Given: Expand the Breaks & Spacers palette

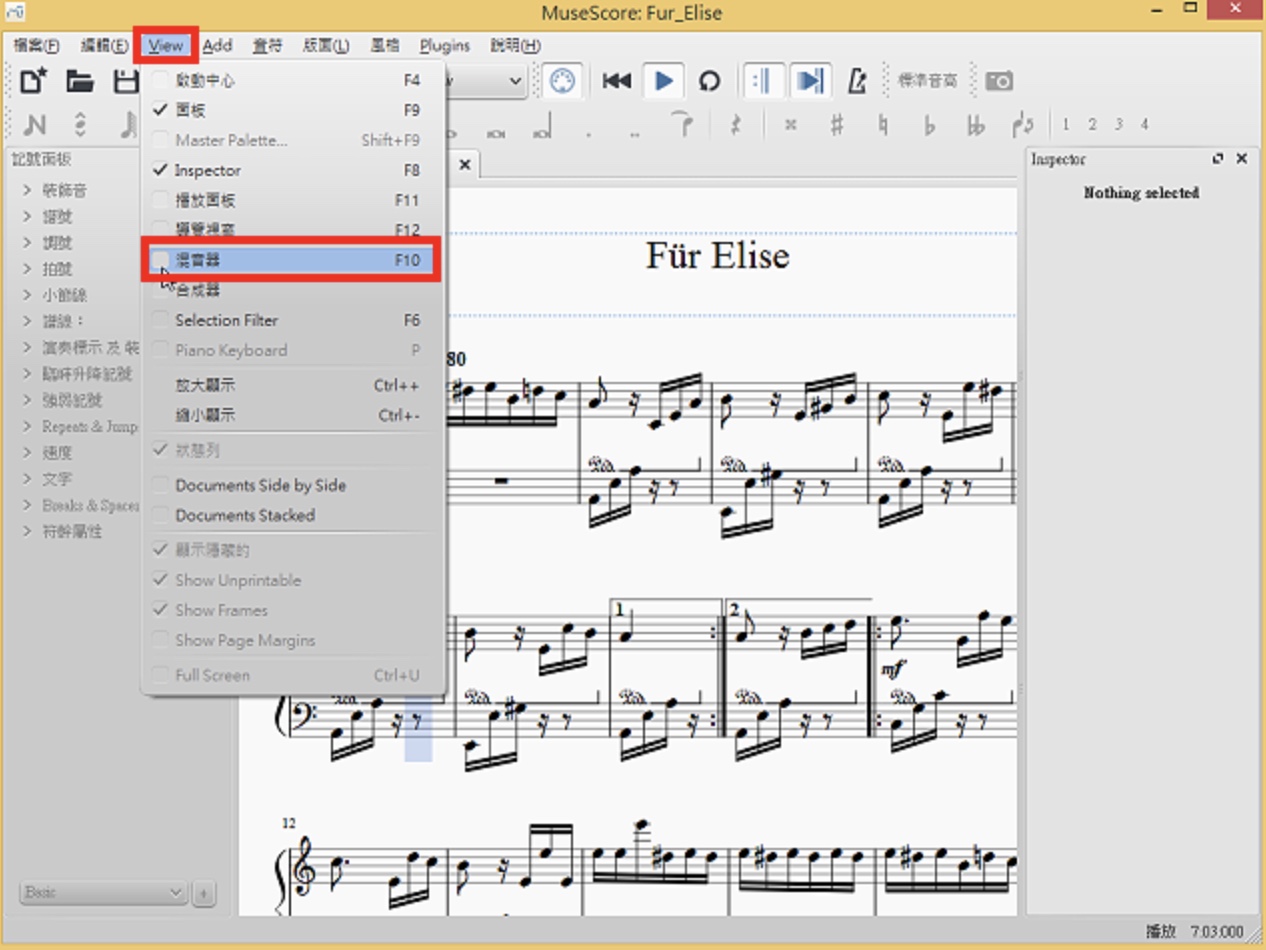Looking at the screenshot, I should pos(90,505).
